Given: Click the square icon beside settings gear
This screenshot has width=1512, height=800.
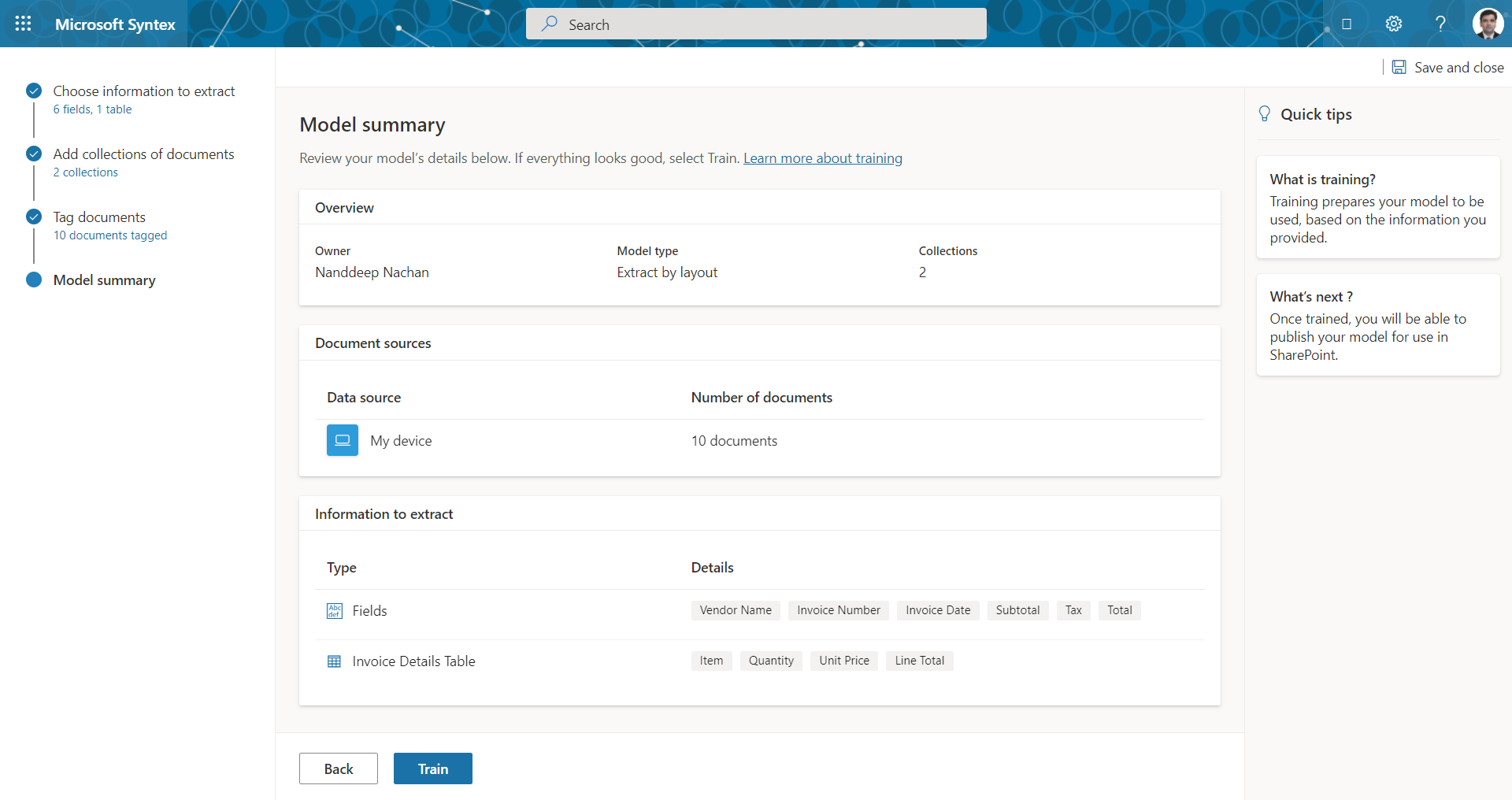Looking at the screenshot, I should coord(1347,24).
